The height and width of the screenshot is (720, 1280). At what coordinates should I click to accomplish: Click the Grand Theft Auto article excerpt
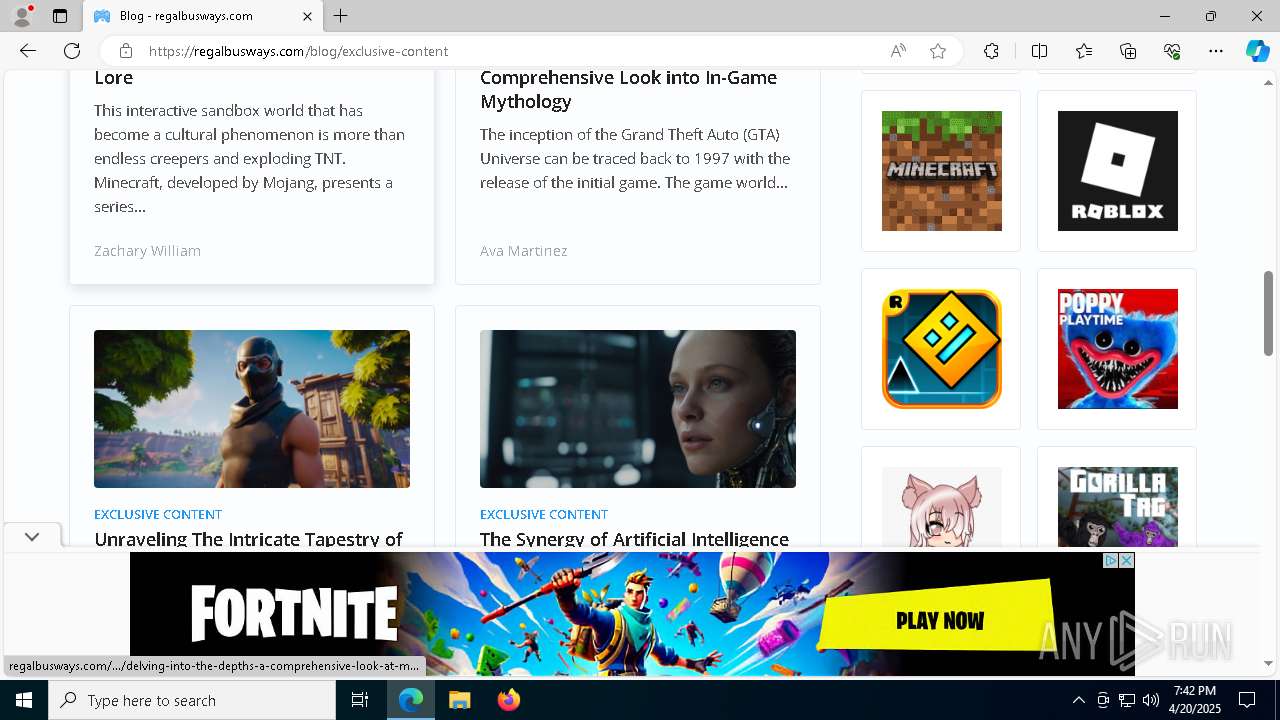[635, 158]
